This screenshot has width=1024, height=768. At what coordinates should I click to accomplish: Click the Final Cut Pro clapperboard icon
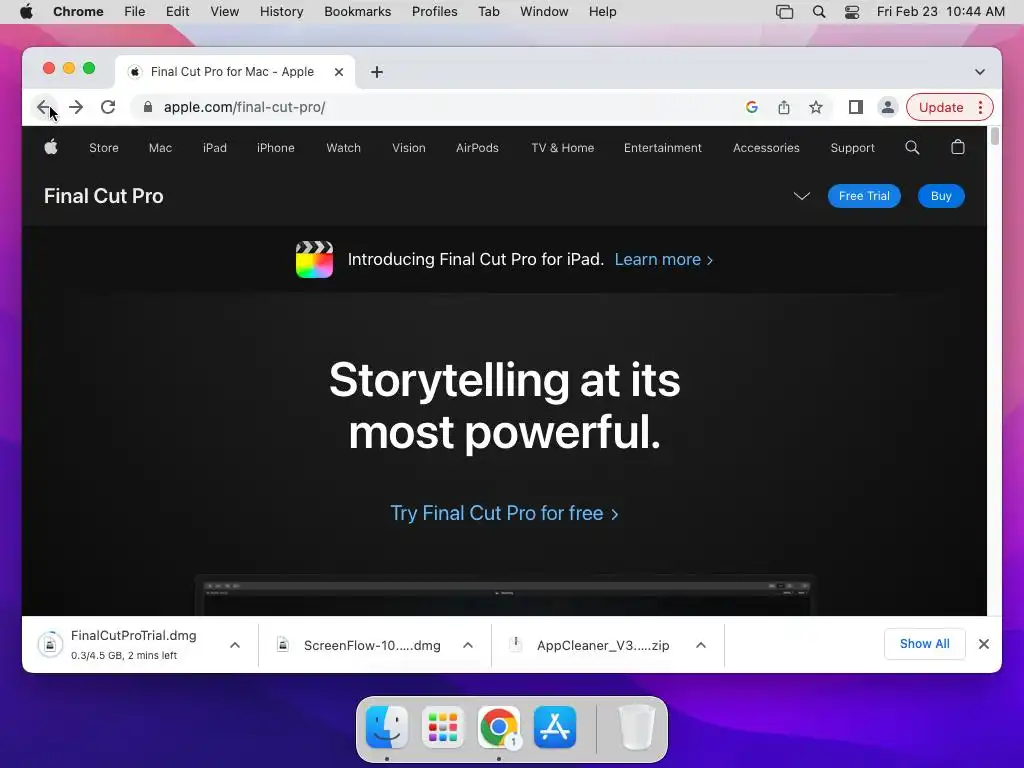314,259
